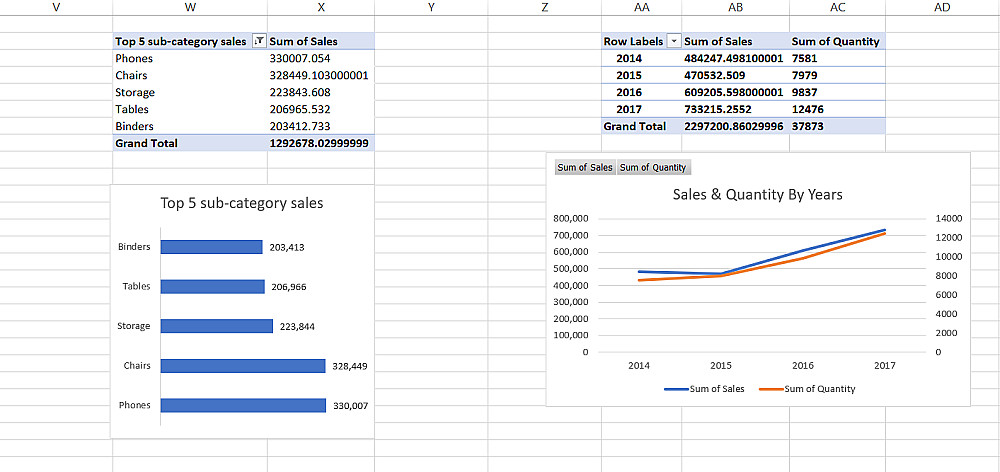Select the Binders row label cell

[190, 126]
